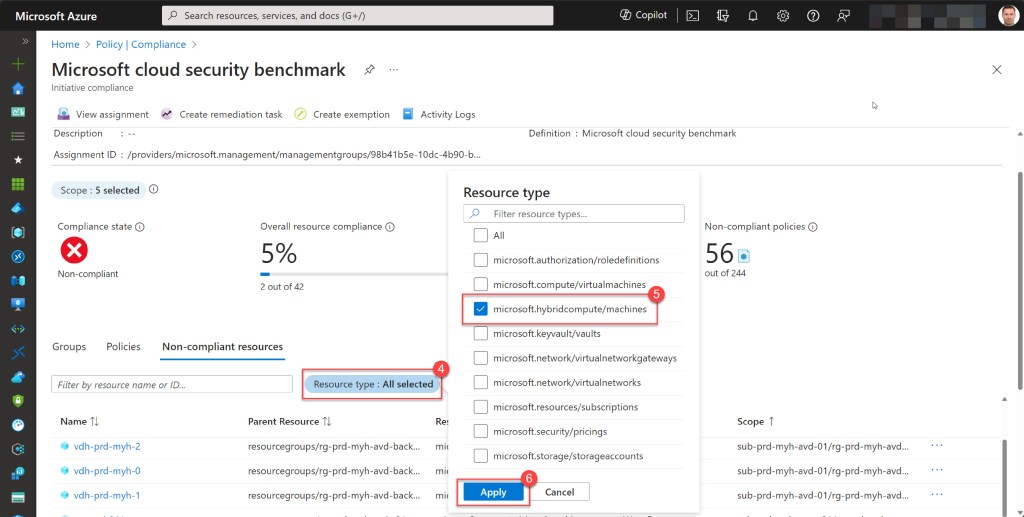Open the portal settings gear
This screenshot has width=1024, height=517.
pyautogui.click(x=783, y=16)
